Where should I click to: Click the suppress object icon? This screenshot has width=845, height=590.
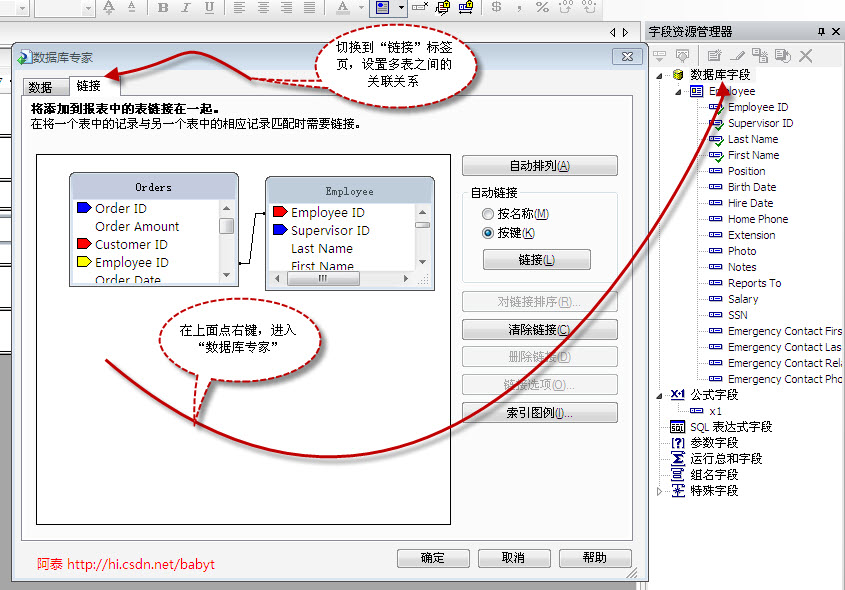(x=420, y=7)
